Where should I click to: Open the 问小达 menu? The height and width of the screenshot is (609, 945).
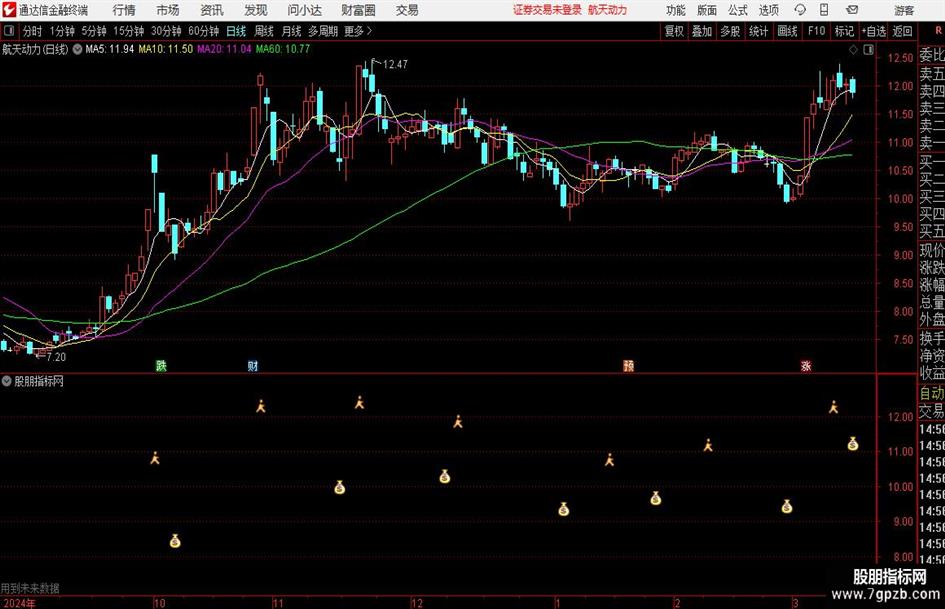tap(304, 10)
